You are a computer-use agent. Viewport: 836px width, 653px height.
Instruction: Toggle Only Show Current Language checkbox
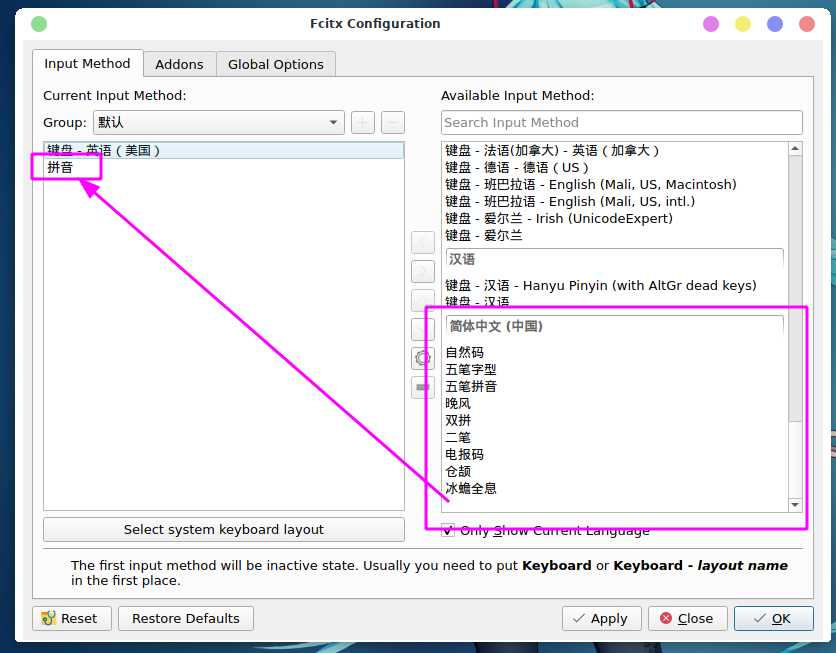click(448, 531)
